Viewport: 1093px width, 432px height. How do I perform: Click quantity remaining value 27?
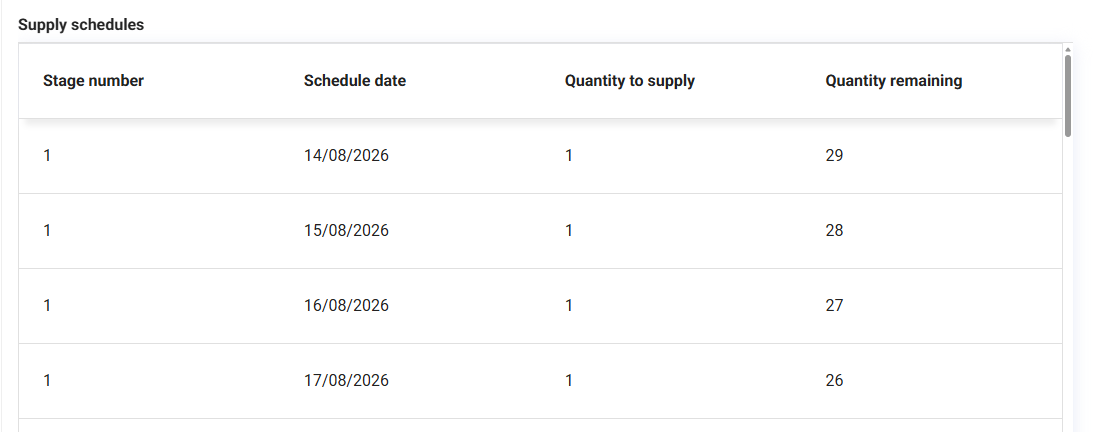[834, 305]
